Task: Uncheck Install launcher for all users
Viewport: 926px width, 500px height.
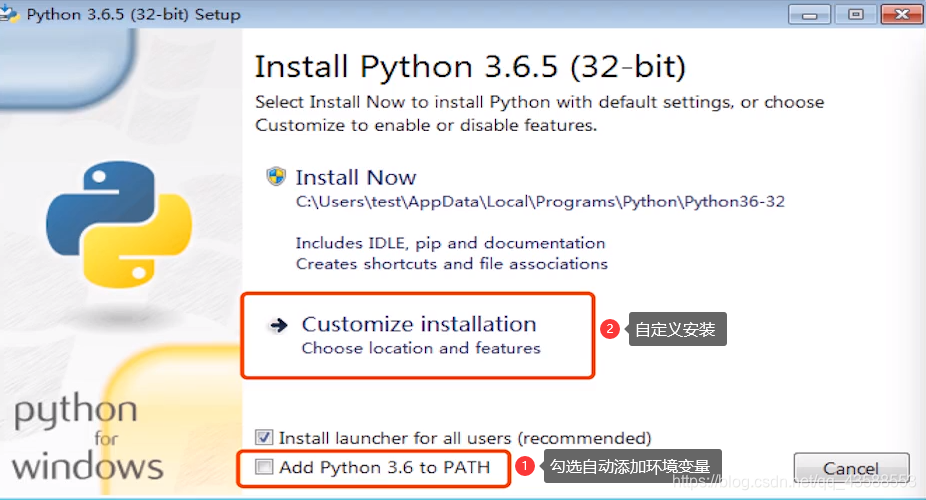Action: pos(264,437)
